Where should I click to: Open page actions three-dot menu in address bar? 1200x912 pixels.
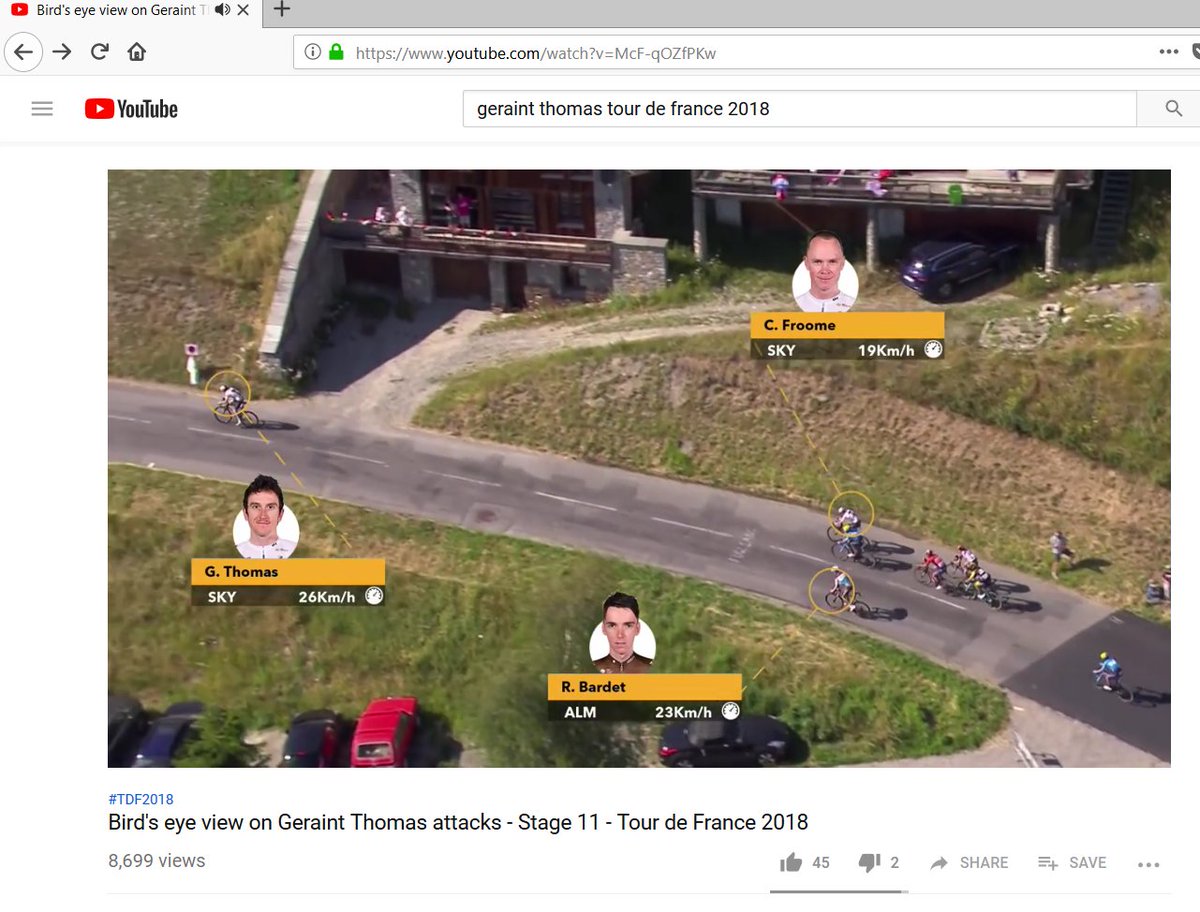tap(1168, 52)
